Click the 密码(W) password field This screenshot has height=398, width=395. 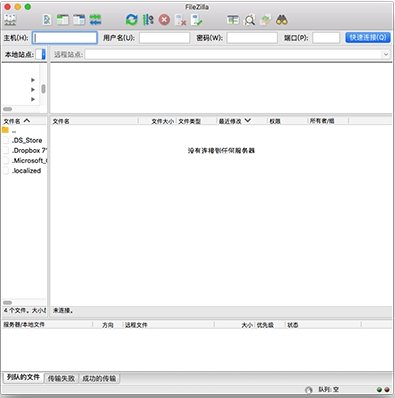click(252, 38)
